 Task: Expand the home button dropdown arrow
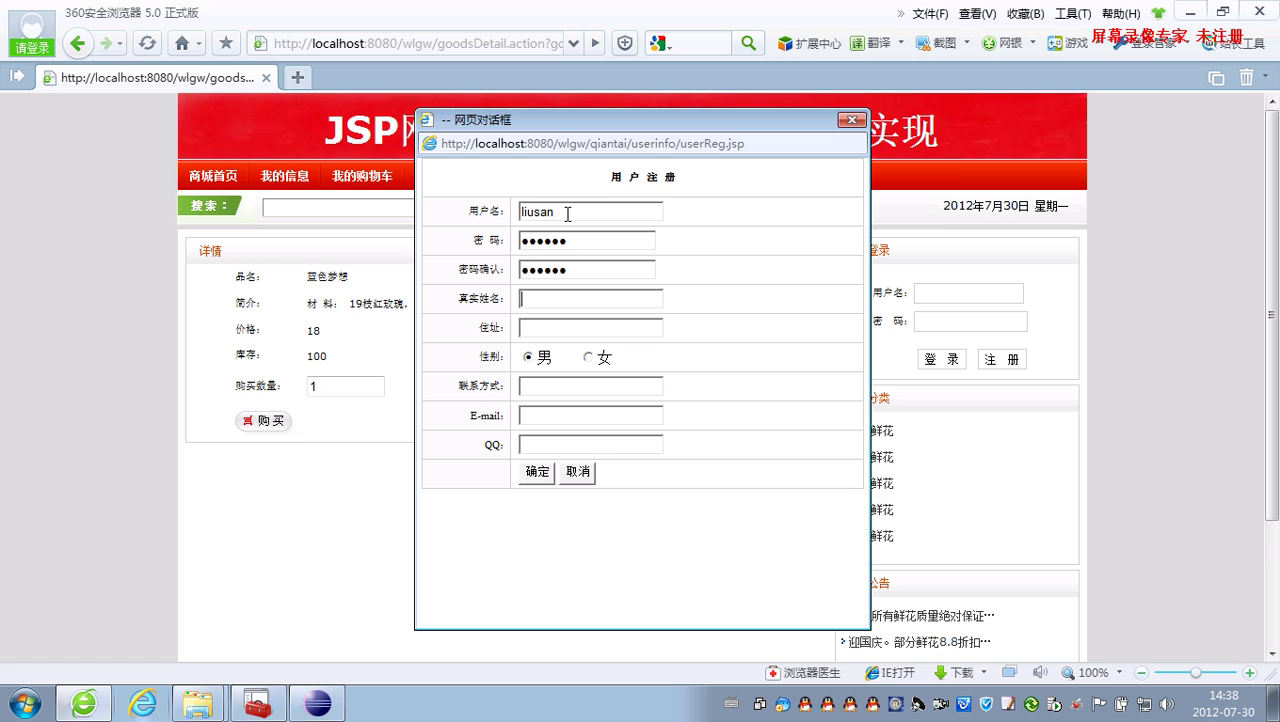click(199, 43)
